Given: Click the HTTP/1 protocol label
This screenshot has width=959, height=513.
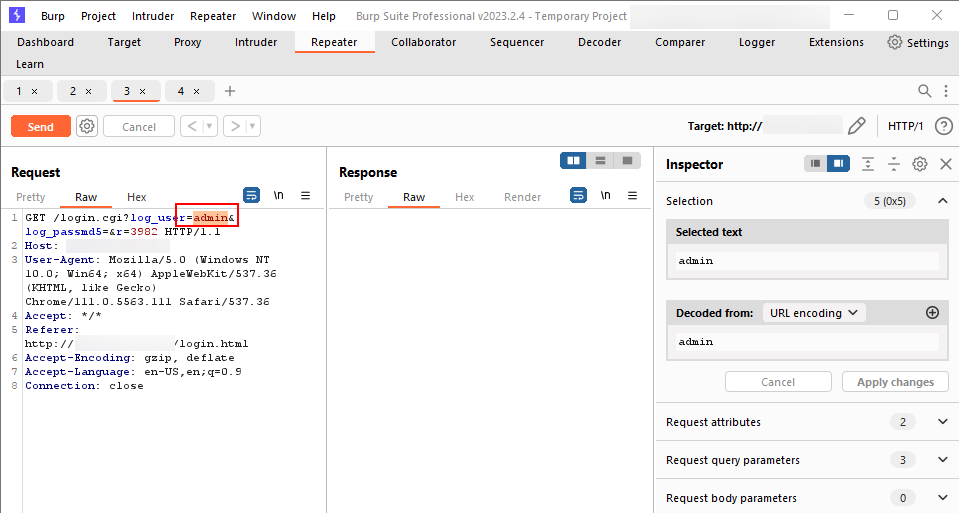Looking at the screenshot, I should coord(905,126).
